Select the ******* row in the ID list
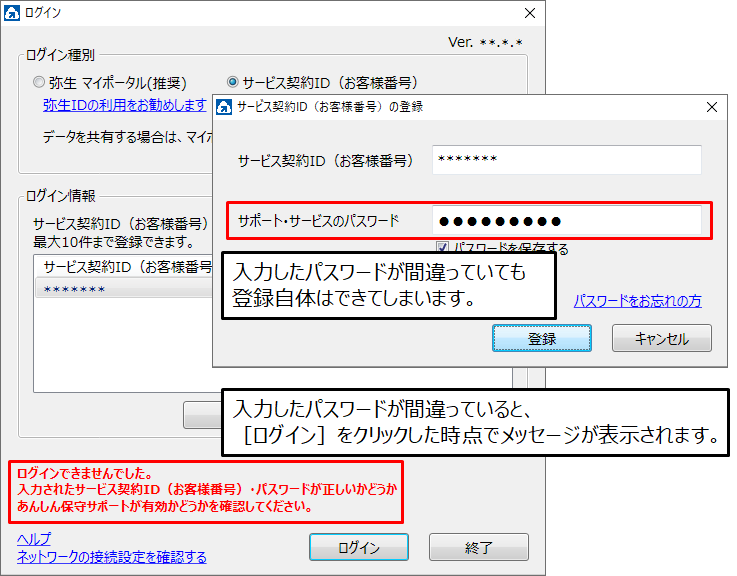 click(124, 288)
